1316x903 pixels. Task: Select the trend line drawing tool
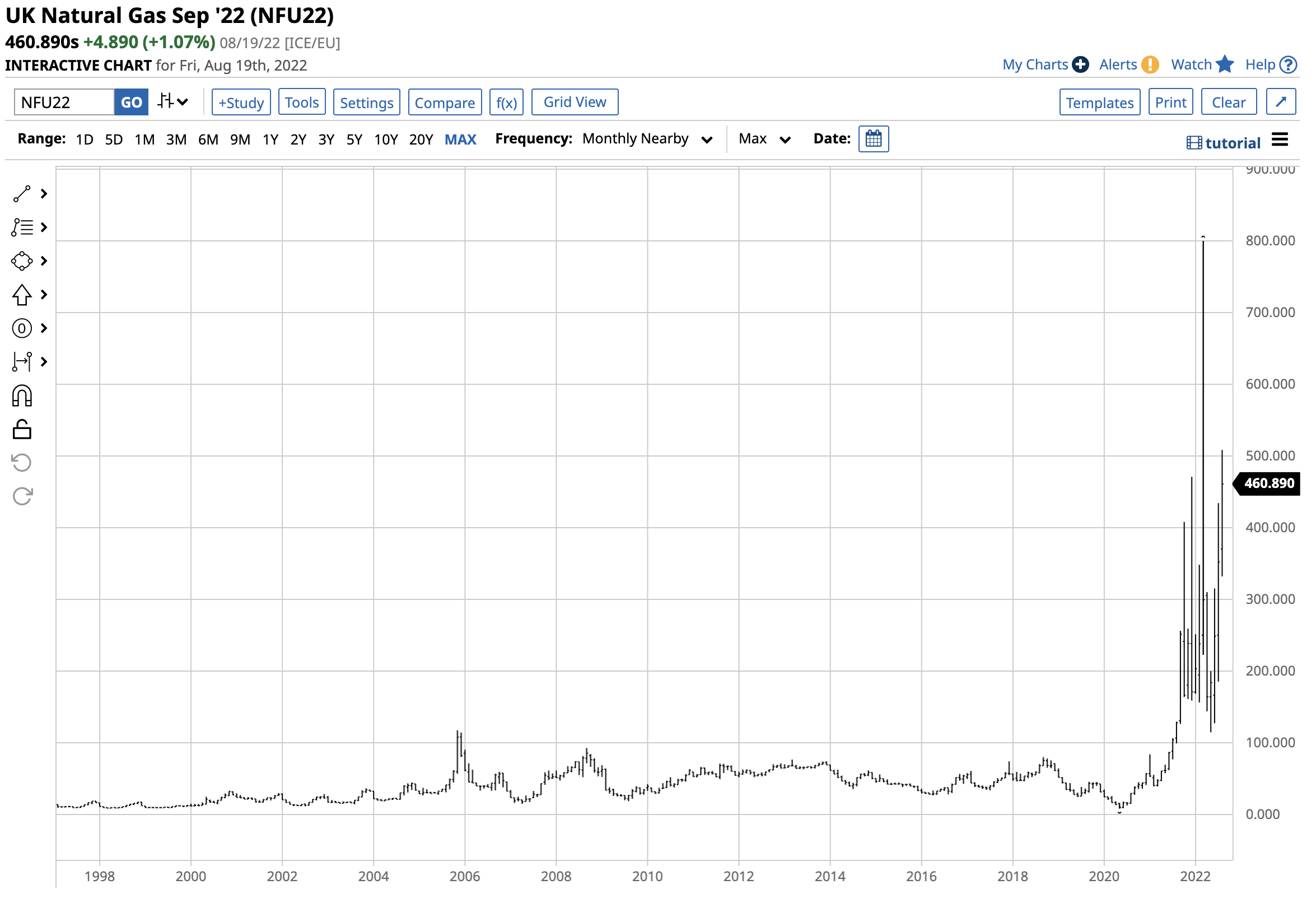[22, 194]
